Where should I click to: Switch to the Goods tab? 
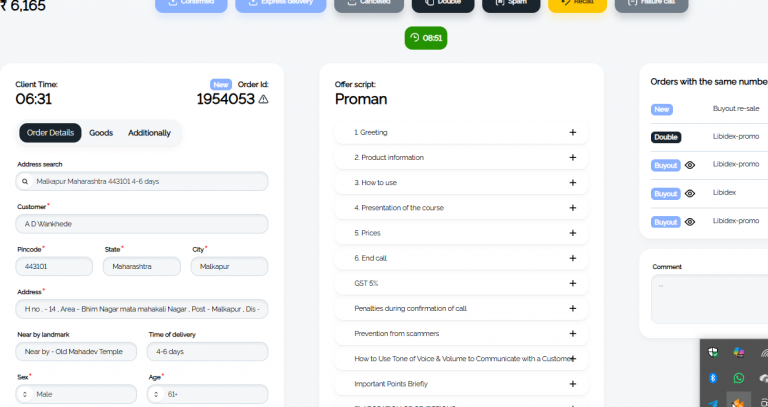tap(101, 133)
